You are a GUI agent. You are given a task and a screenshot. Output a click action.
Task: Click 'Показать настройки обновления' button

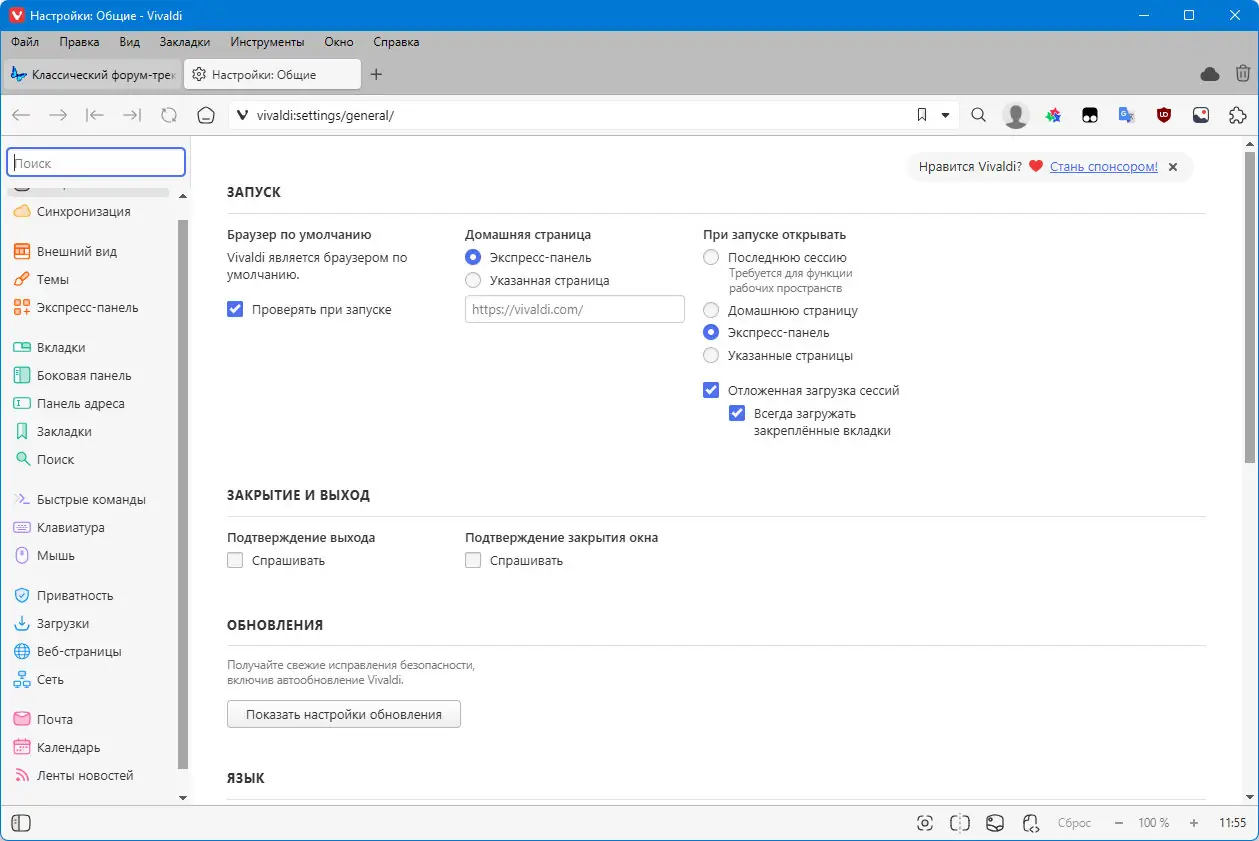344,715
